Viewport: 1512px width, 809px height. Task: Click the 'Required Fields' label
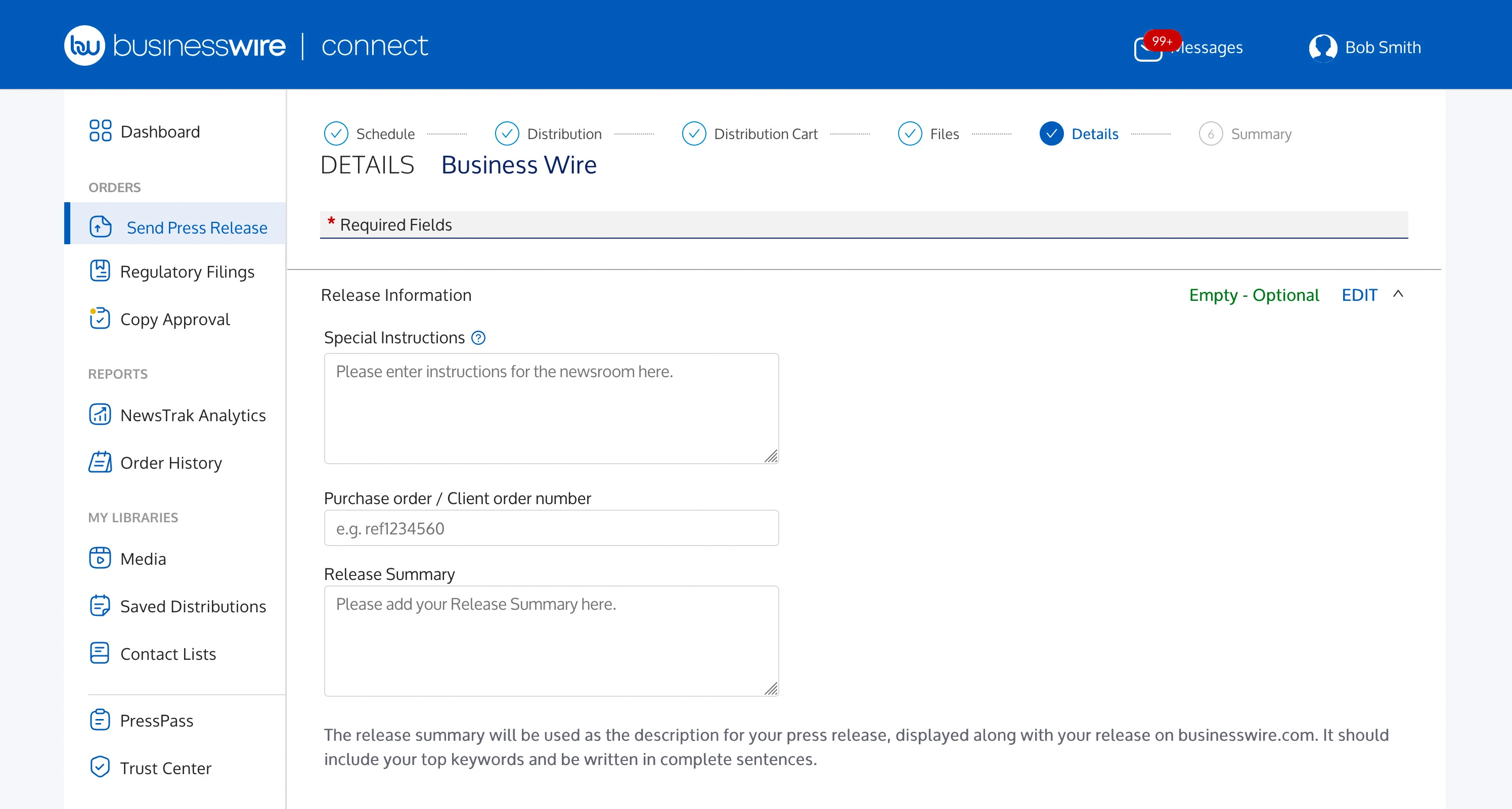pyautogui.click(x=395, y=225)
